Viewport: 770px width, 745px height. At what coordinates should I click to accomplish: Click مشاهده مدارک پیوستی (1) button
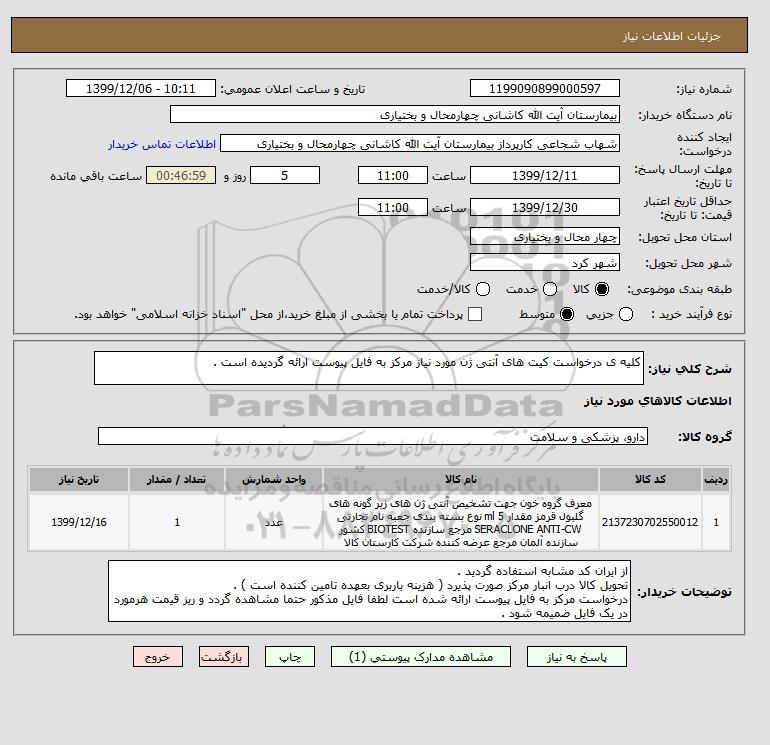point(421,657)
